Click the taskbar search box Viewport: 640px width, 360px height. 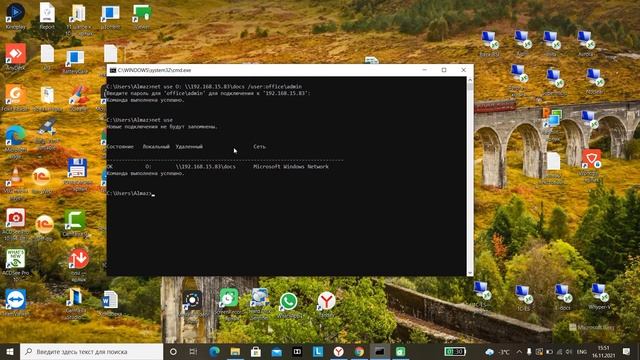coord(91,351)
